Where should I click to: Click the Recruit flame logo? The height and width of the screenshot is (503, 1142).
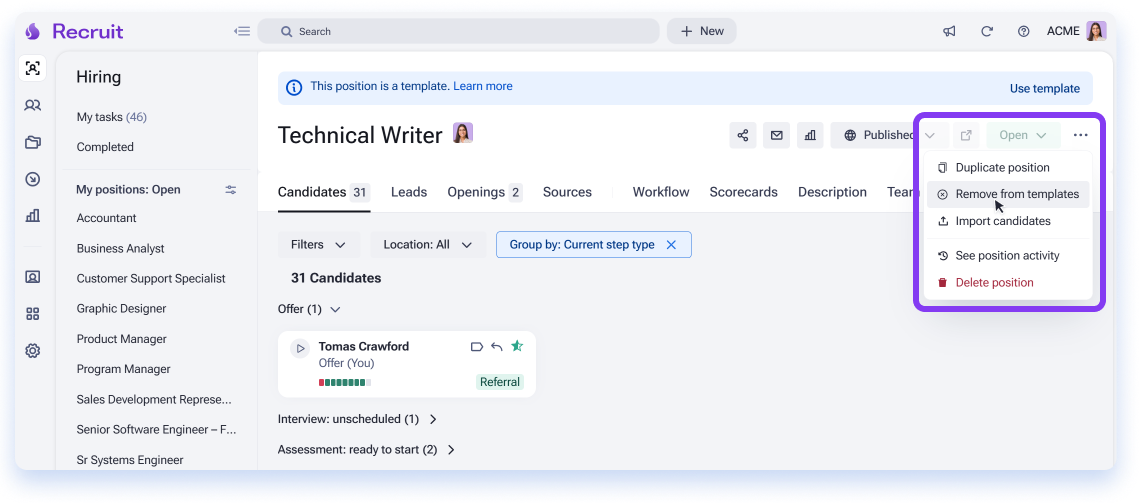32,31
